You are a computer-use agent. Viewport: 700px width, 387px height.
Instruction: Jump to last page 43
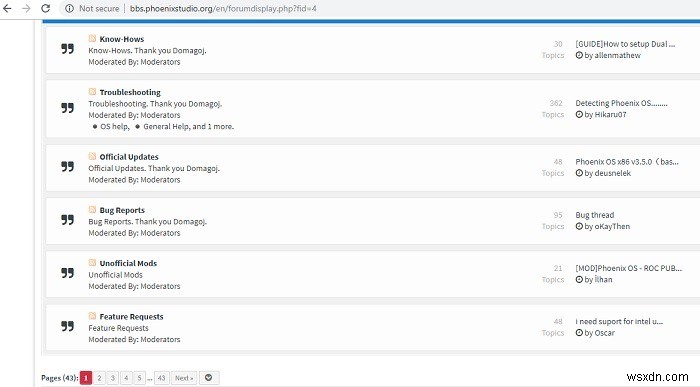(x=161, y=378)
